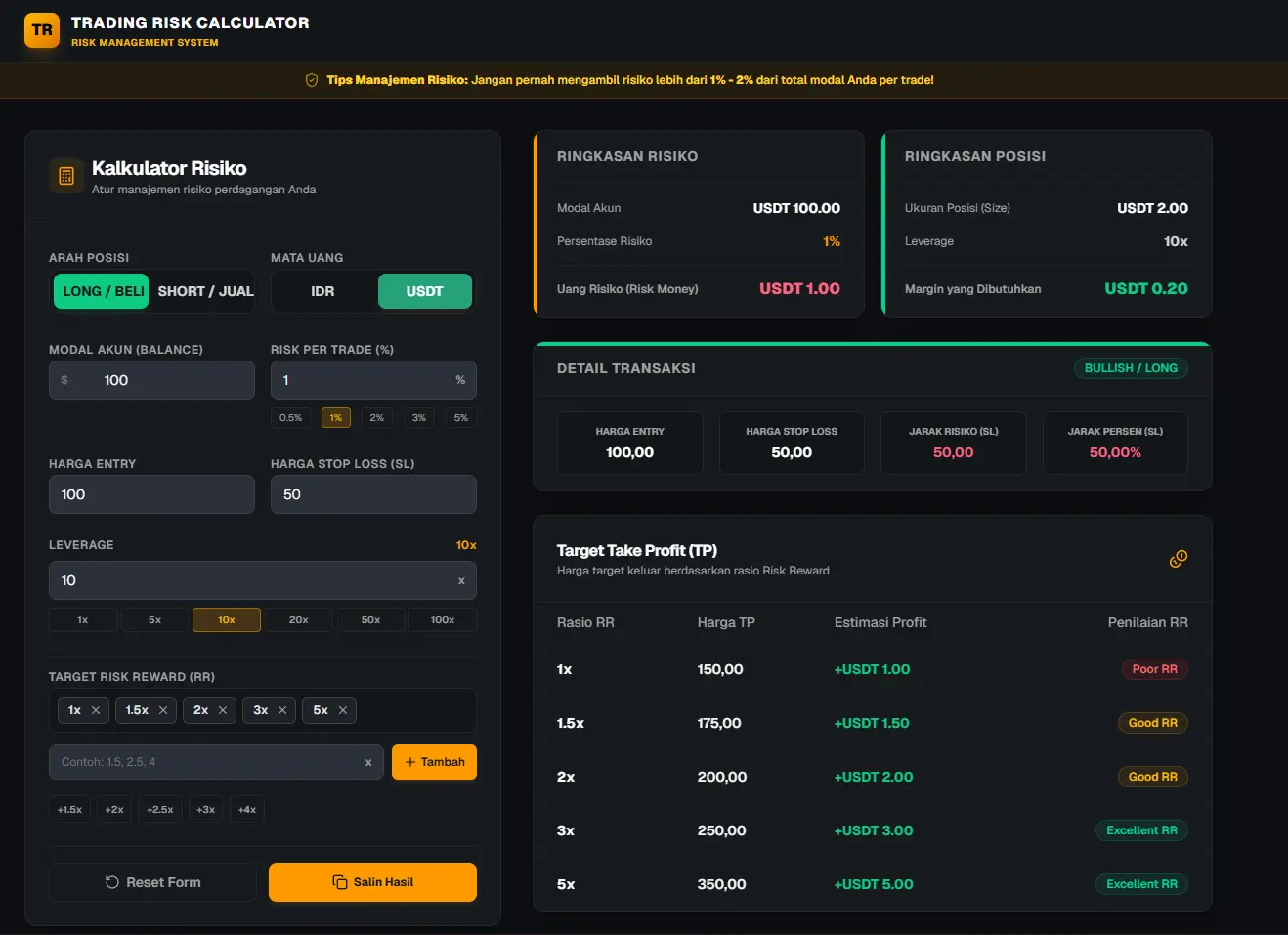Click Margin value USDT 0.20

[x=1146, y=288]
